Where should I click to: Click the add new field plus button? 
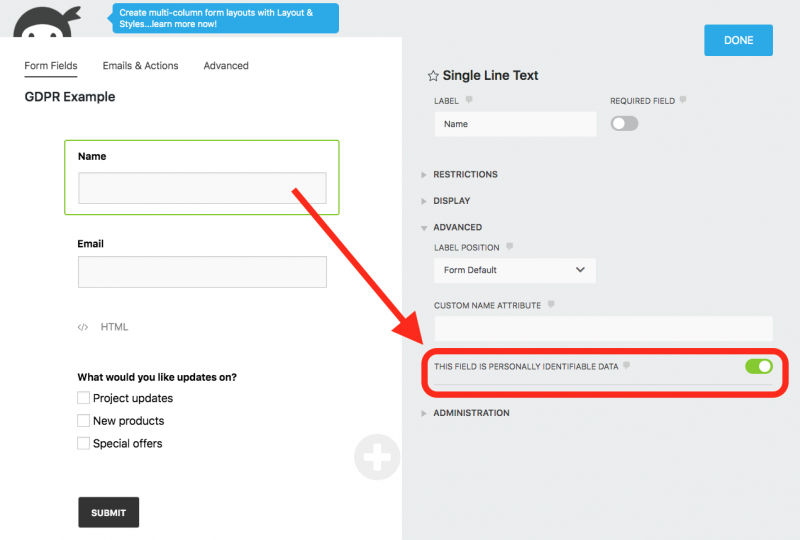(x=377, y=459)
